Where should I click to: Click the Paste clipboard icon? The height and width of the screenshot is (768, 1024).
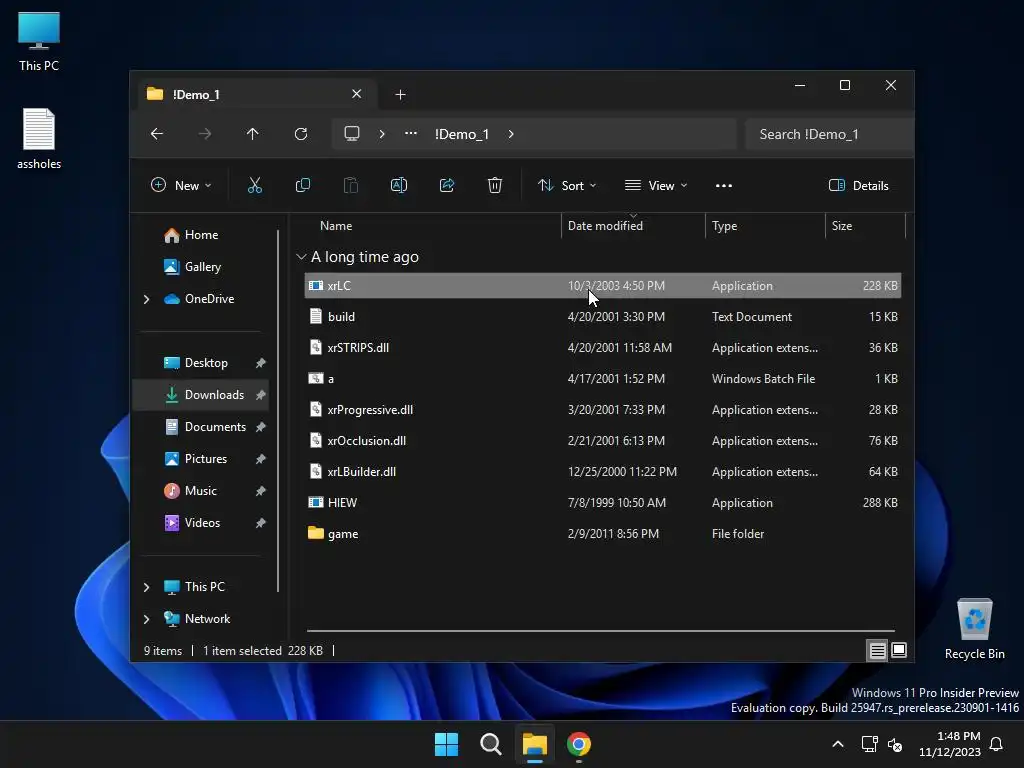tap(351, 185)
